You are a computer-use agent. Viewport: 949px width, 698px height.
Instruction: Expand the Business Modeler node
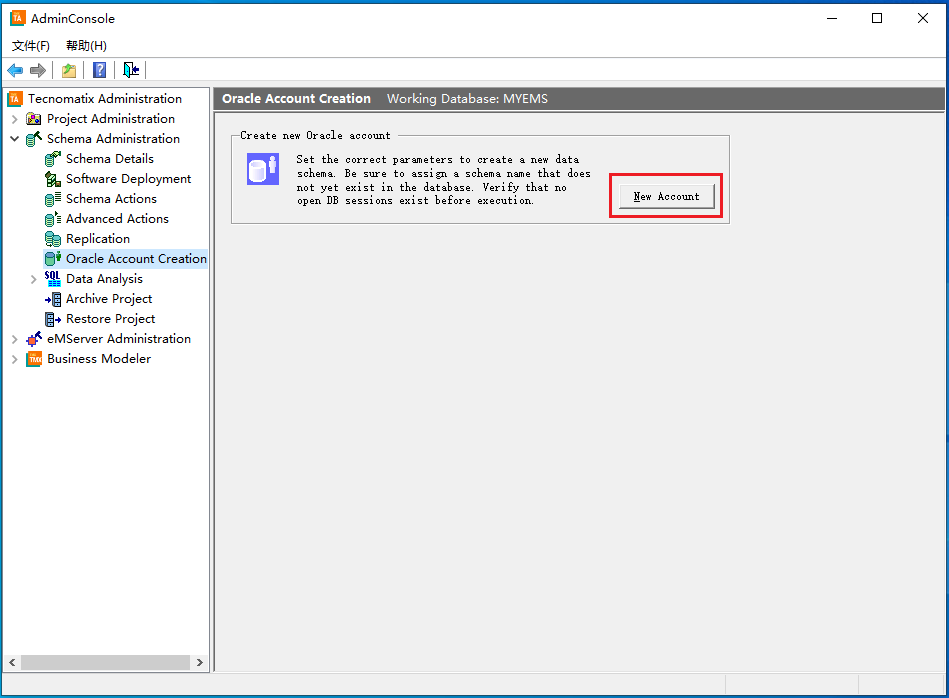coord(15,359)
